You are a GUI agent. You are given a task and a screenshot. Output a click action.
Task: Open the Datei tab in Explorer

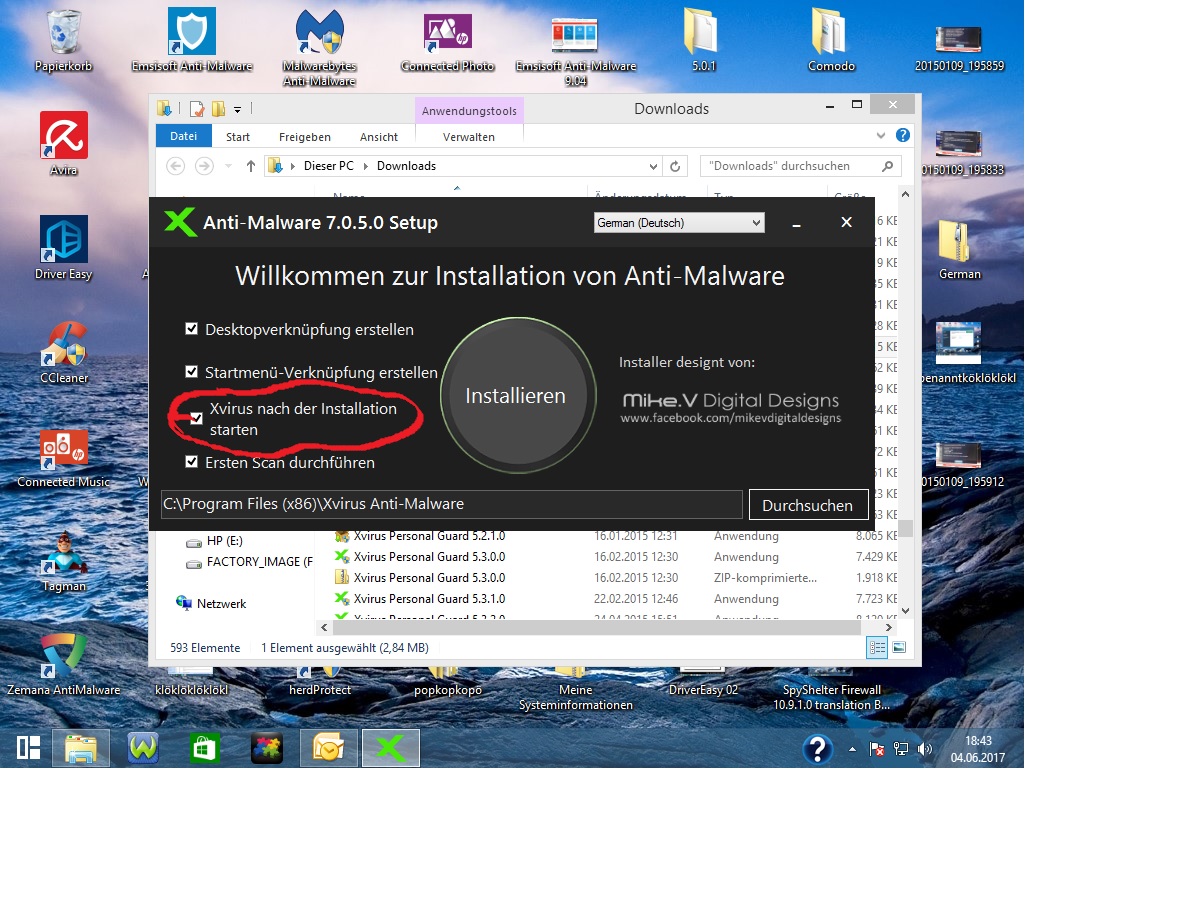183,136
